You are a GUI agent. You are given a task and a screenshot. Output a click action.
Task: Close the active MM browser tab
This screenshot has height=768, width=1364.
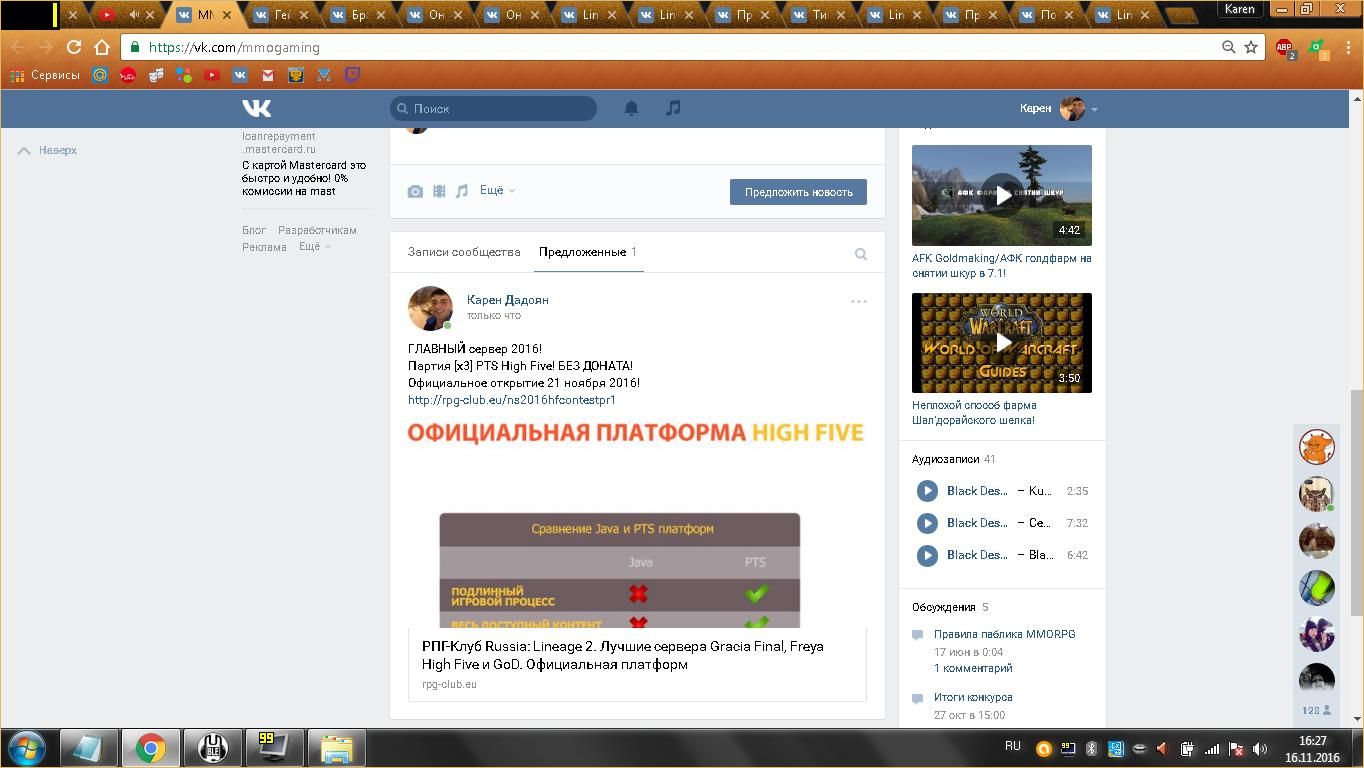(228, 15)
